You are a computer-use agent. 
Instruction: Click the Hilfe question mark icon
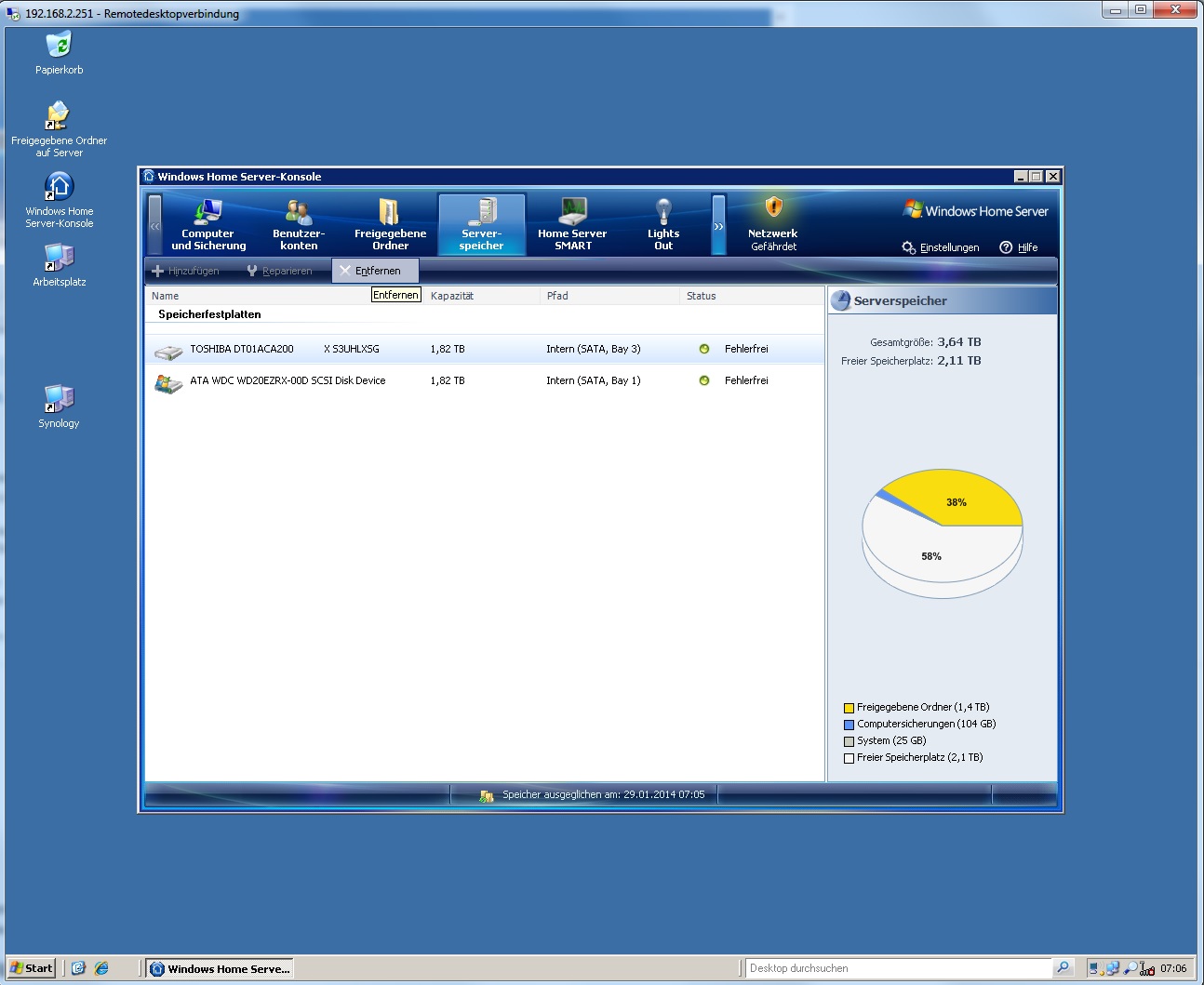click(x=1006, y=247)
